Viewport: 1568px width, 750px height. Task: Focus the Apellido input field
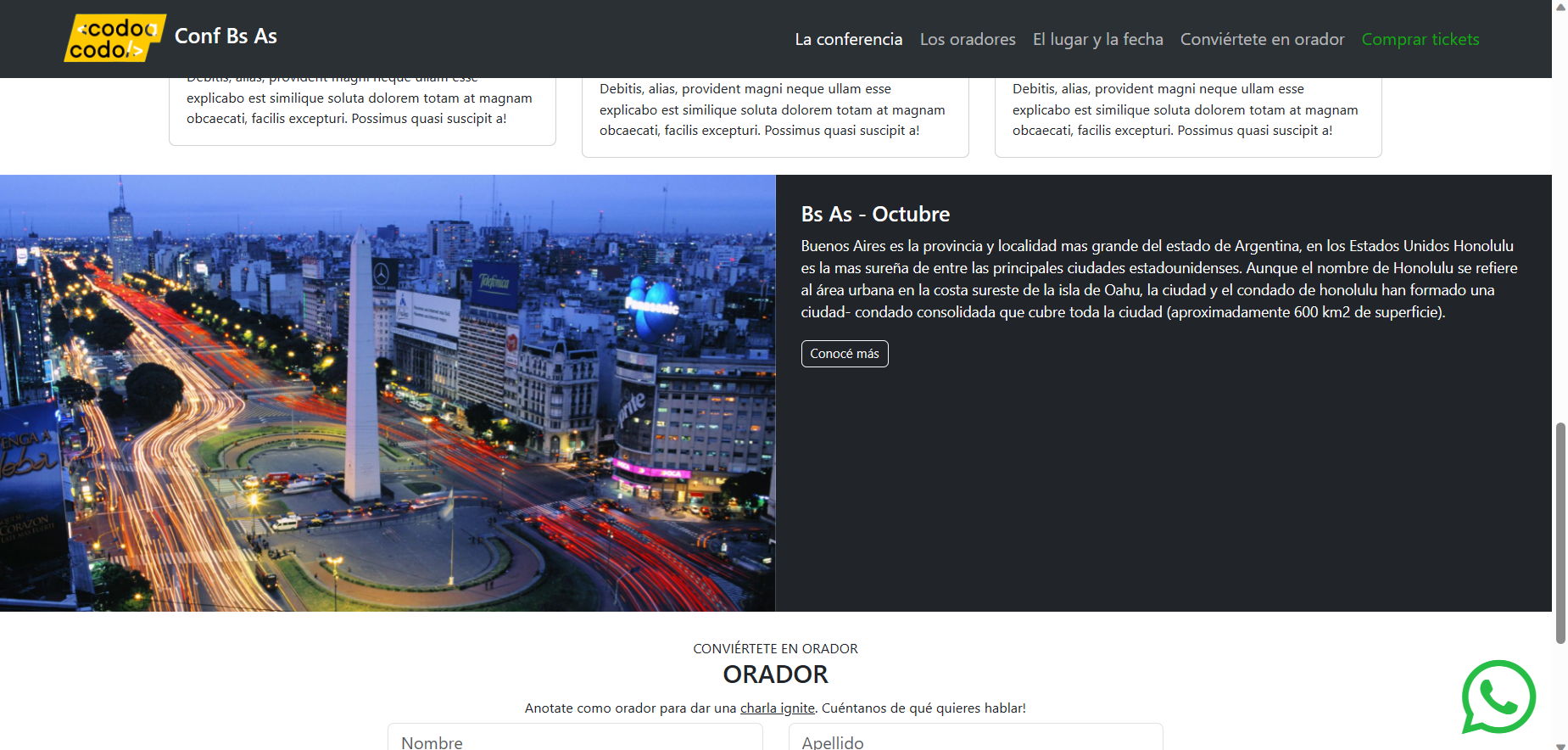tap(975, 739)
